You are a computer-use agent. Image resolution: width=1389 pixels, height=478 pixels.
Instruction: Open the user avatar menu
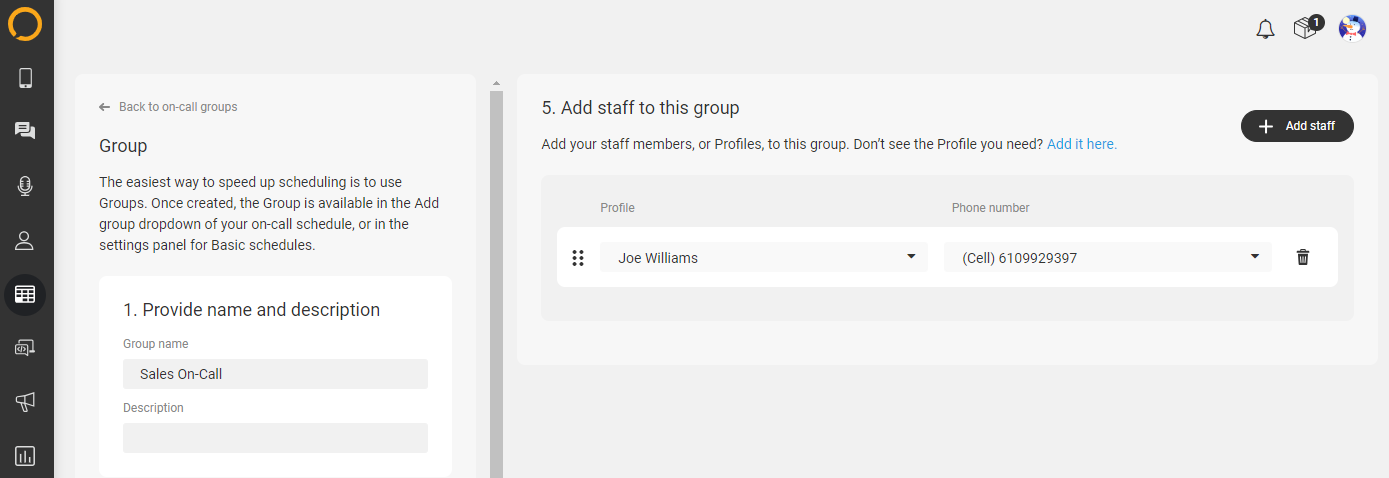click(1353, 29)
